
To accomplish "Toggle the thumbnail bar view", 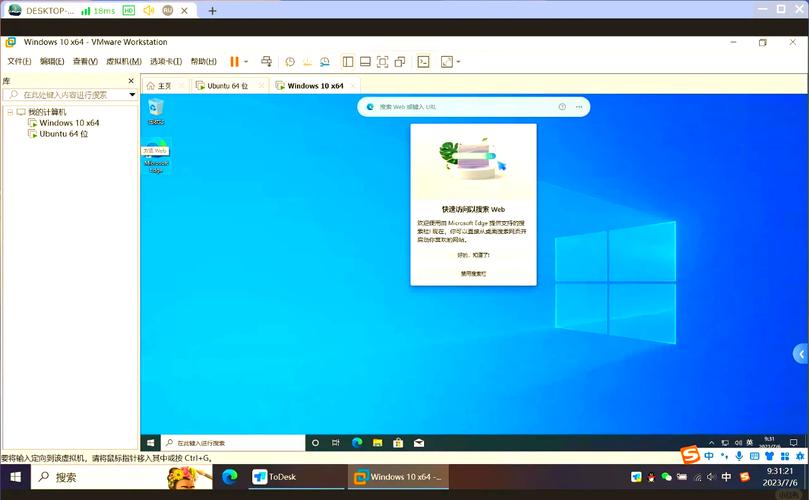I will pos(365,61).
